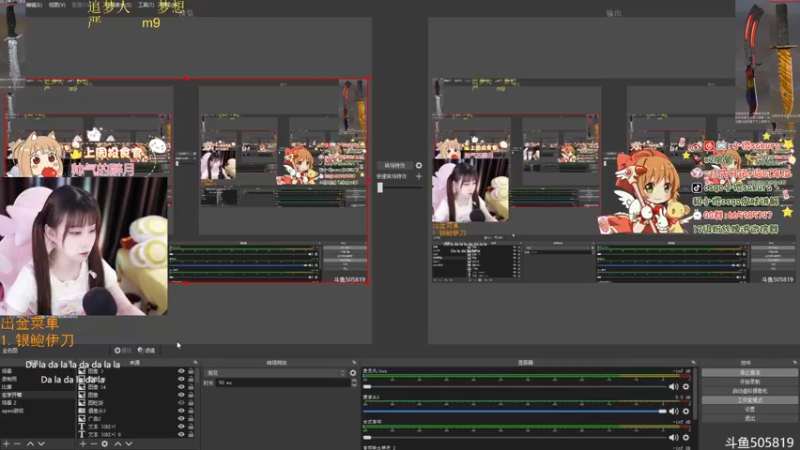Move selected source up in list
The height and width of the screenshot is (450, 800).
[x=118, y=444]
